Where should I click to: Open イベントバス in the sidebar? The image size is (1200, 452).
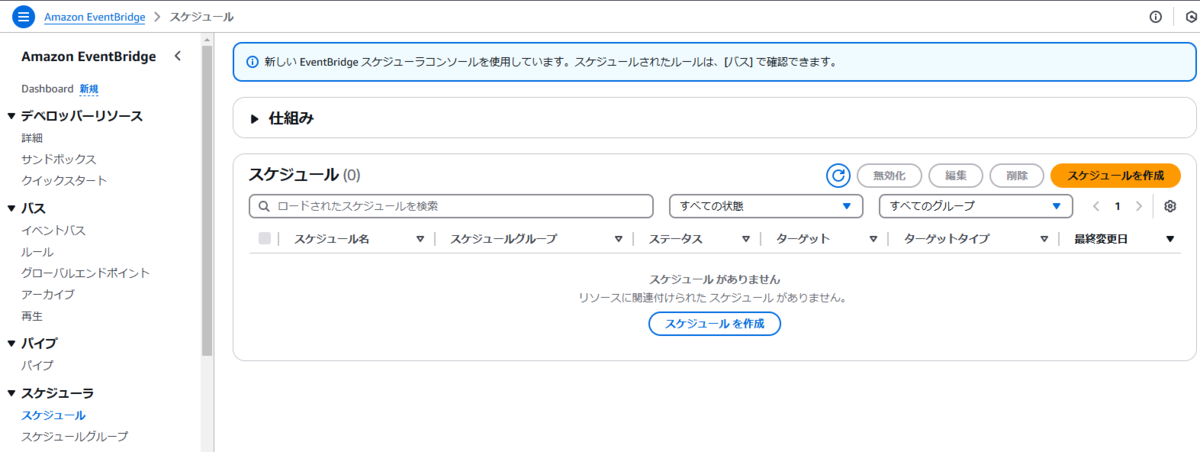pyautogui.click(x=54, y=230)
